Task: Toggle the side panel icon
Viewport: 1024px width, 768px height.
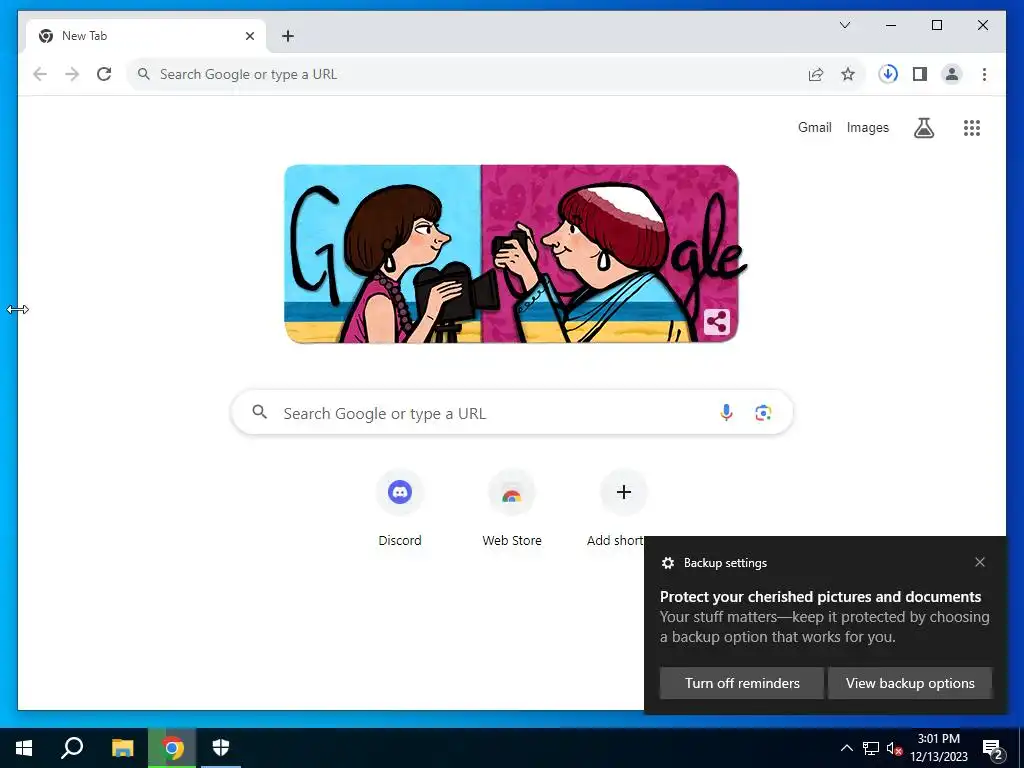Action: point(920,74)
